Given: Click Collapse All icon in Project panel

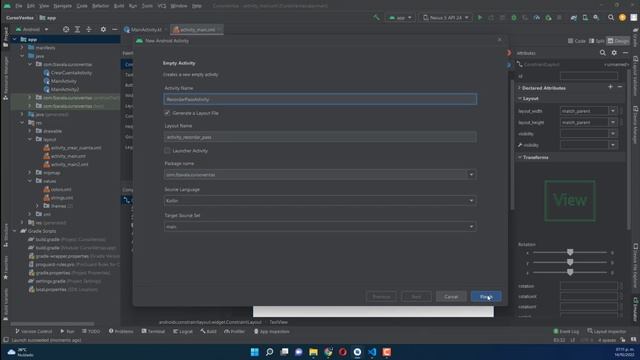Looking at the screenshot, I should (89, 29).
